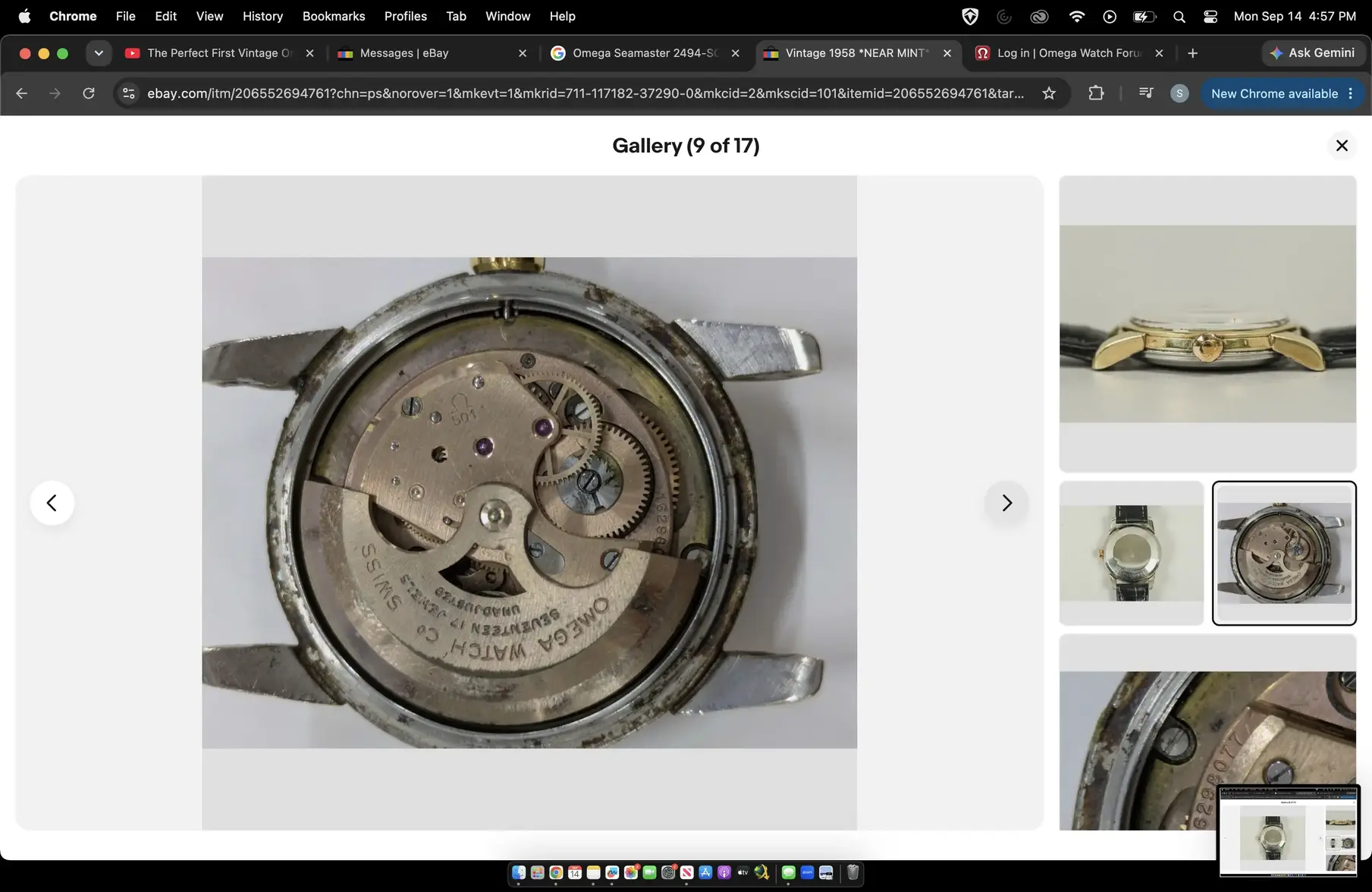Open Launchpad from the Dock
The height and width of the screenshot is (892, 1372).
(x=538, y=872)
